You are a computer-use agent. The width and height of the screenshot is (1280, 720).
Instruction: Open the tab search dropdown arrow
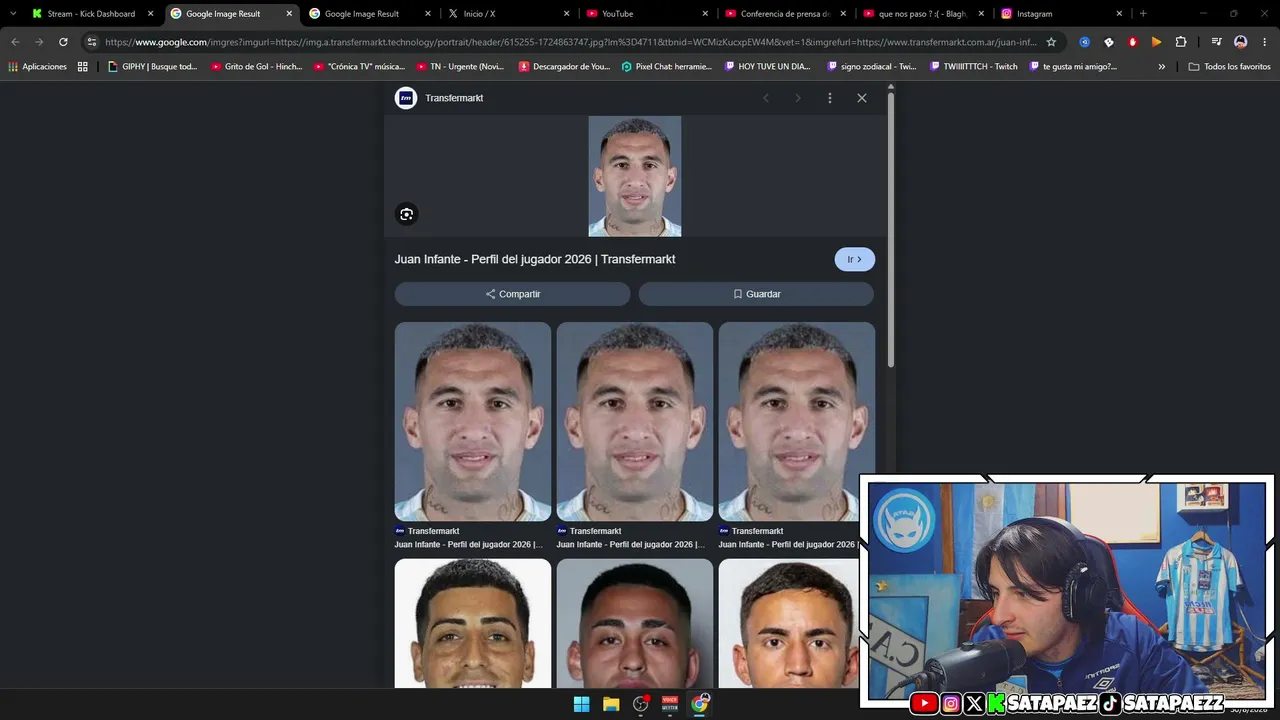coord(13,14)
